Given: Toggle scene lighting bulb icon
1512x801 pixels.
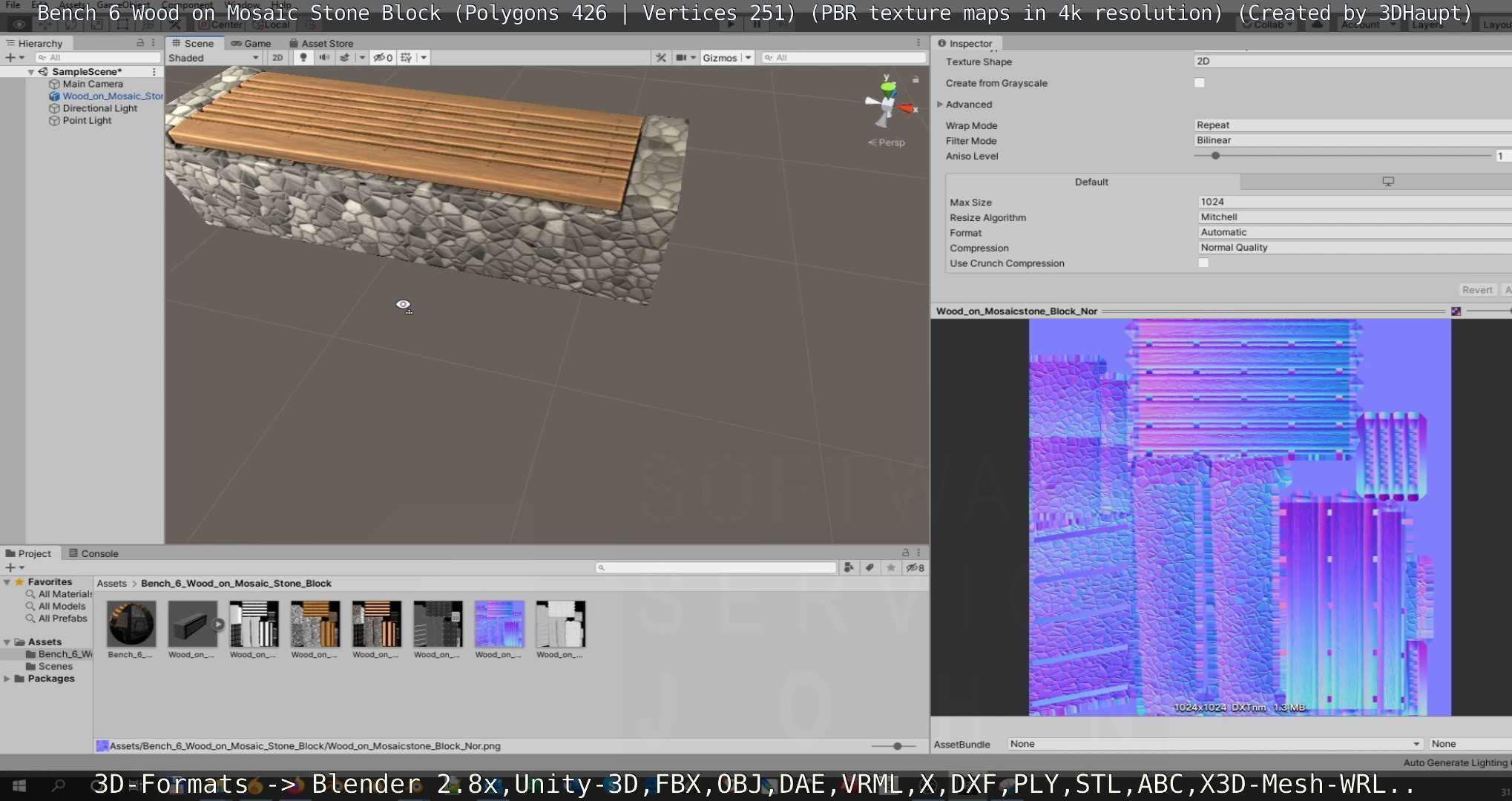Looking at the screenshot, I should (x=303, y=57).
